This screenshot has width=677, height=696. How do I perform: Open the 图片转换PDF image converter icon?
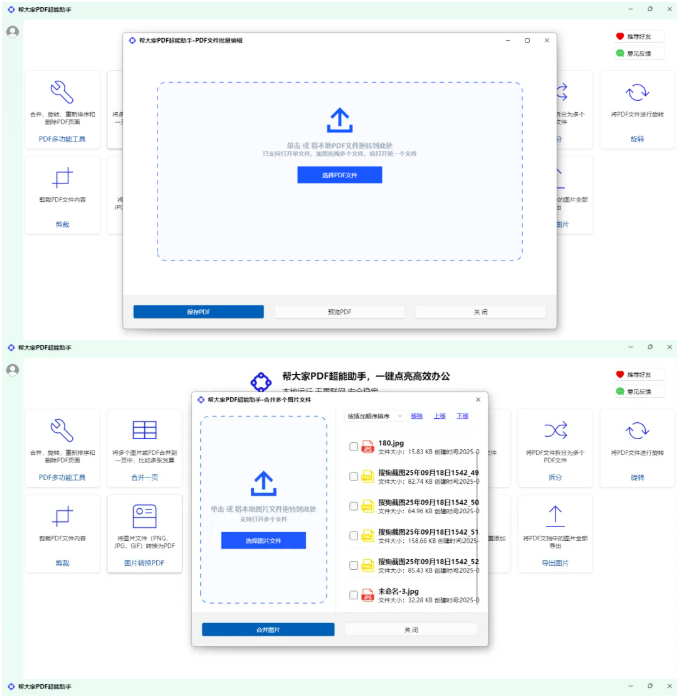coord(145,516)
